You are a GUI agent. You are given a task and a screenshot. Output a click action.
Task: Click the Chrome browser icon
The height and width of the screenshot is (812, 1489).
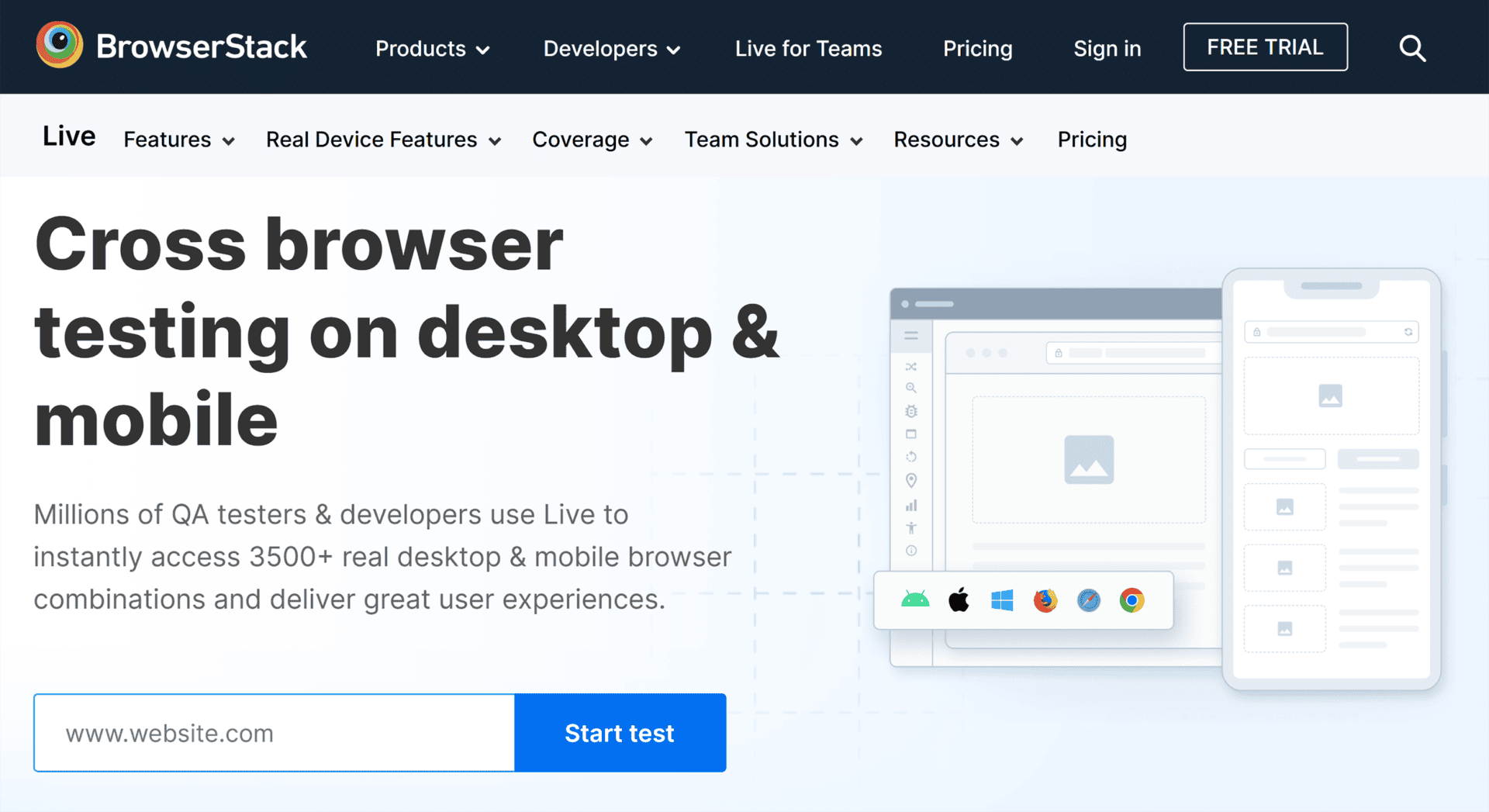click(1132, 600)
